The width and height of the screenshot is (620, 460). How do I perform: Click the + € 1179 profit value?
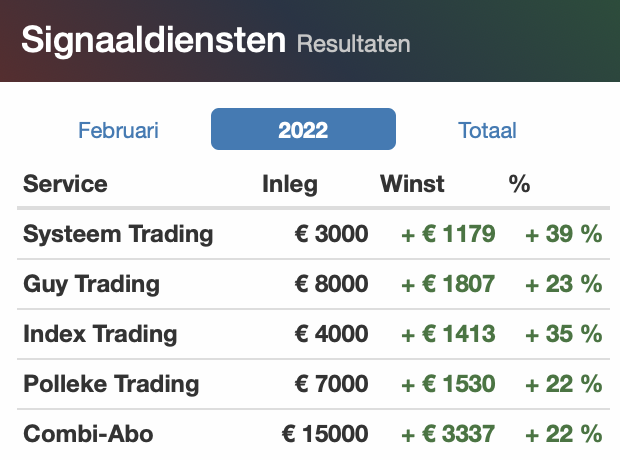[x=448, y=234]
